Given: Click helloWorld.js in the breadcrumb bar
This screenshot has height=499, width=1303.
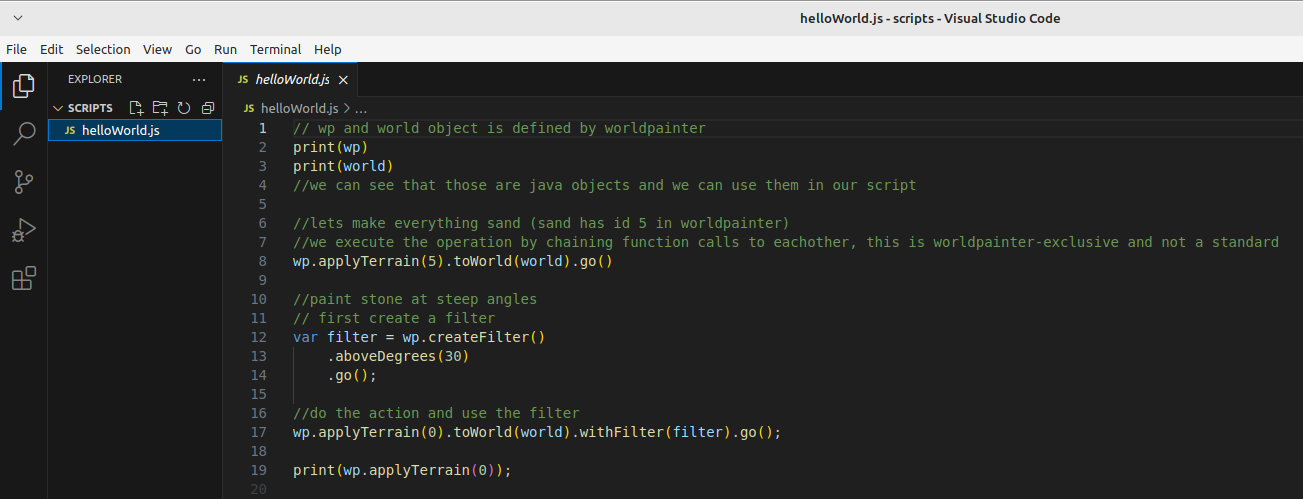Looking at the screenshot, I should click(299, 108).
